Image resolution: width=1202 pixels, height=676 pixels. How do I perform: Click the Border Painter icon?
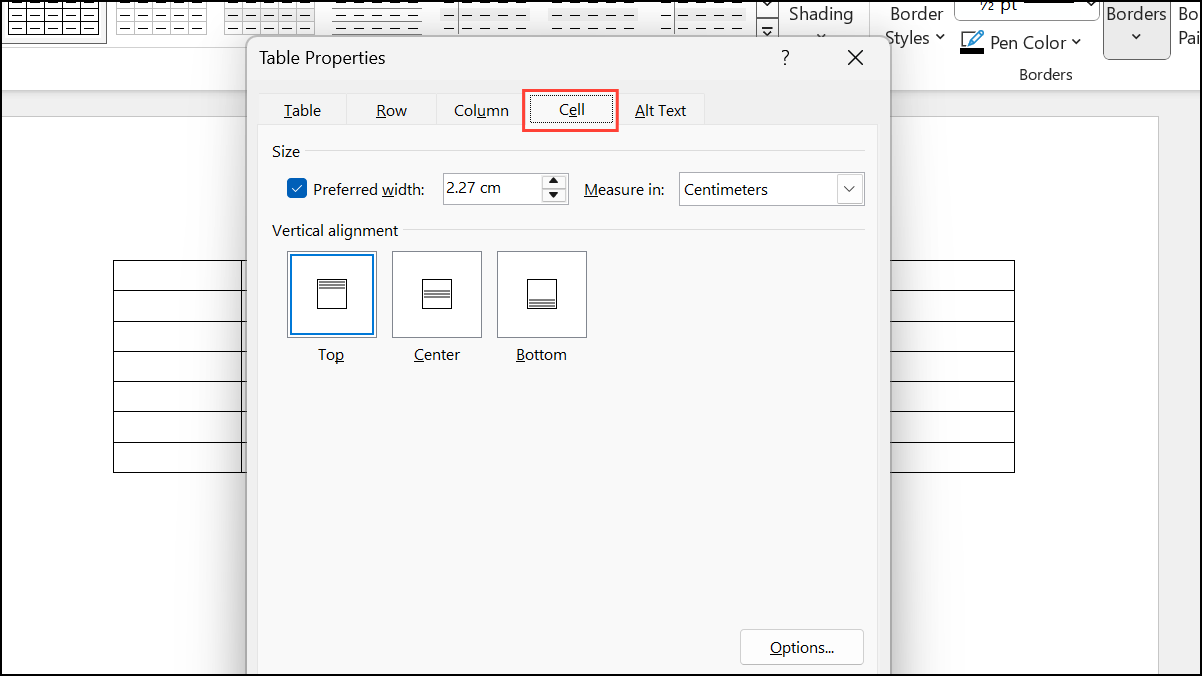pos(1188,26)
